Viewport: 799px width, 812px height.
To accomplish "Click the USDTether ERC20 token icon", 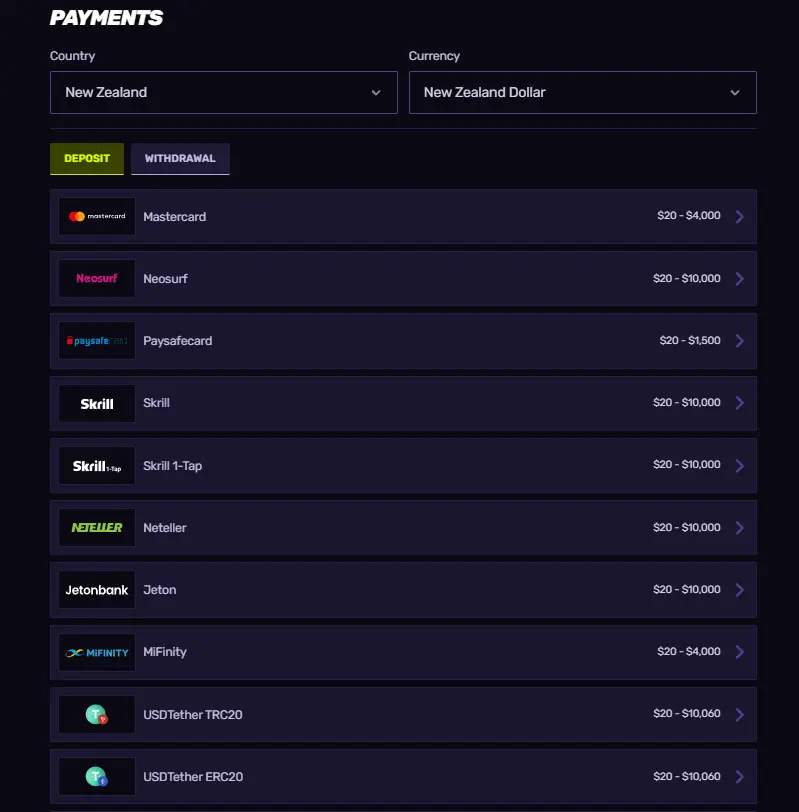I will coord(96,776).
